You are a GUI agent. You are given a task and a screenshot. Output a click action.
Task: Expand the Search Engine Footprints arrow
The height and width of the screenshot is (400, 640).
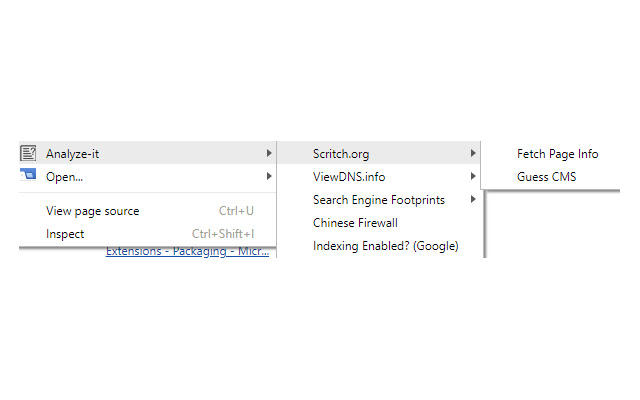(473, 200)
